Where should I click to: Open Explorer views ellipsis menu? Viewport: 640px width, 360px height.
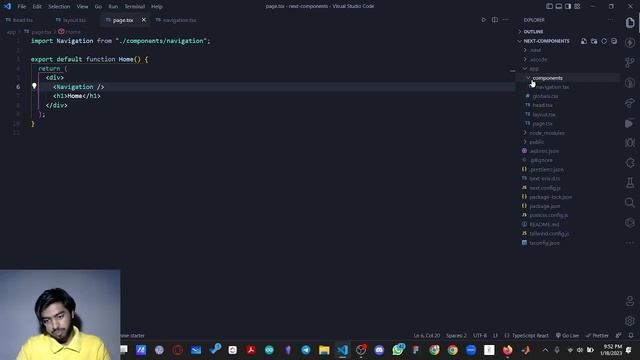[611, 20]
